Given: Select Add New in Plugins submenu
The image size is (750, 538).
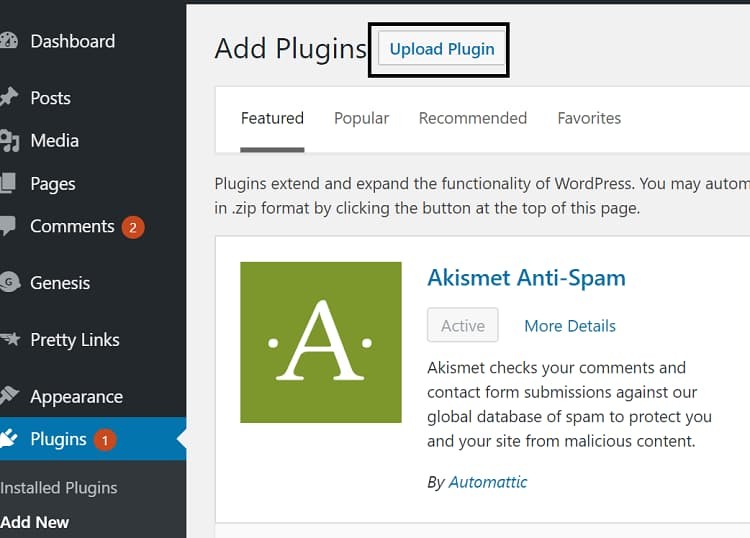Looking at the screenshot, I should click(34, 522).
